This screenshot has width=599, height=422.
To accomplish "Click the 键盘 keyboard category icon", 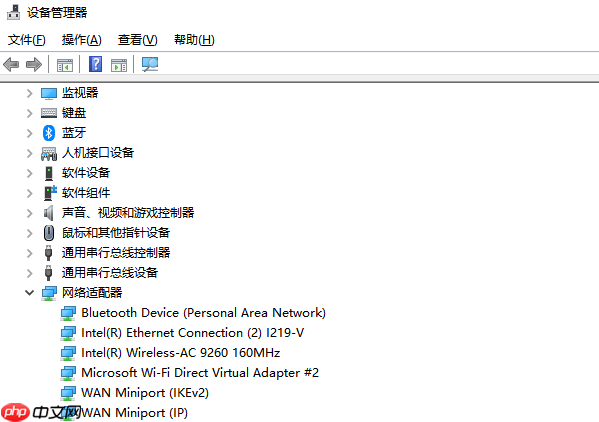I will [x=49, y=113].
